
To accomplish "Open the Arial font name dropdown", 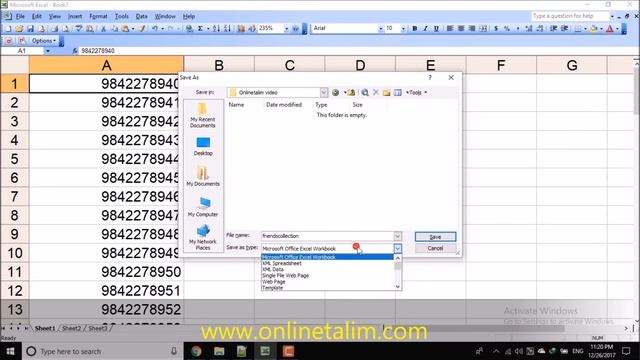I will click(380, 29).
